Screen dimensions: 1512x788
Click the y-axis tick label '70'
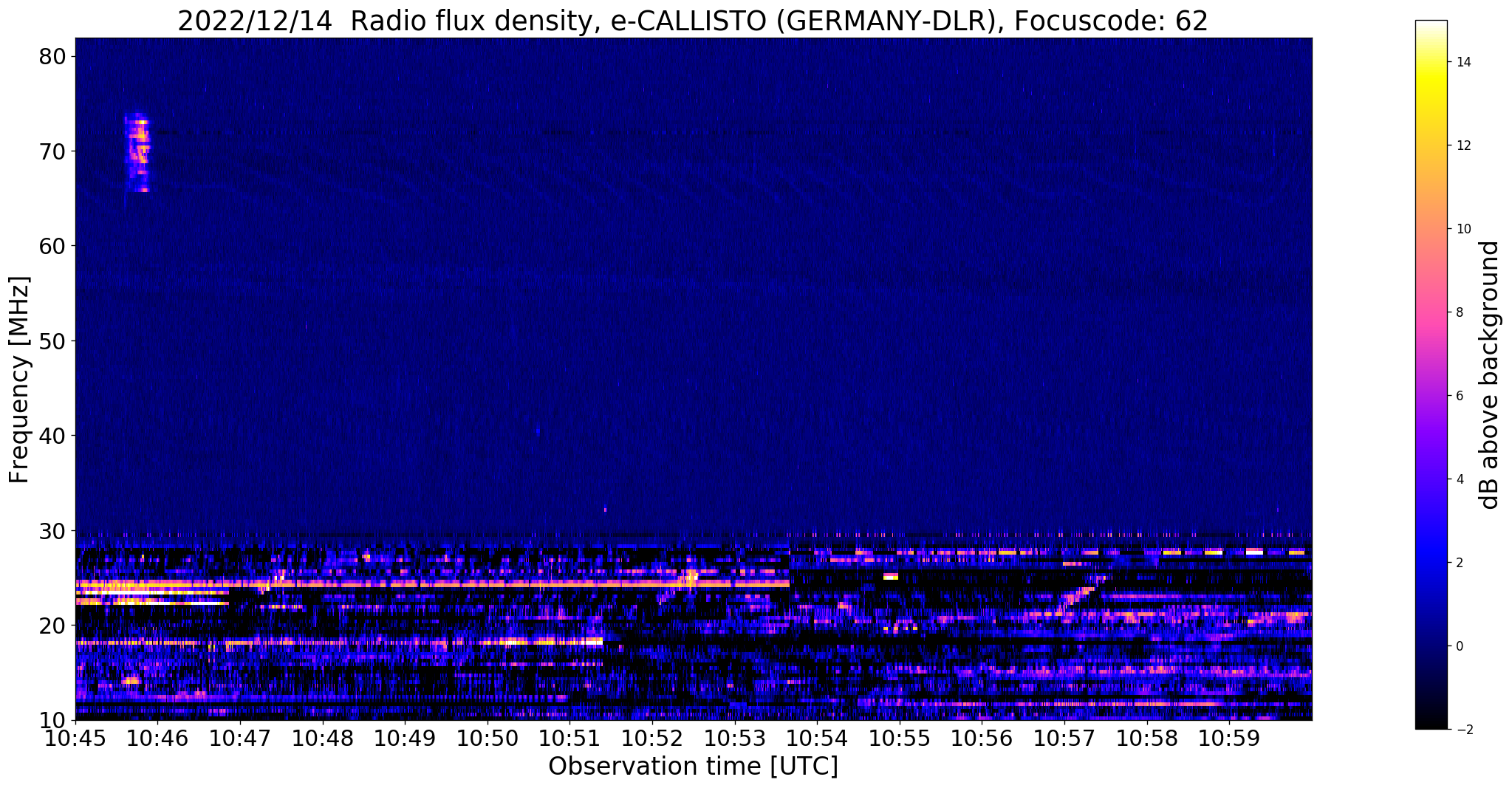click(54, 151)
